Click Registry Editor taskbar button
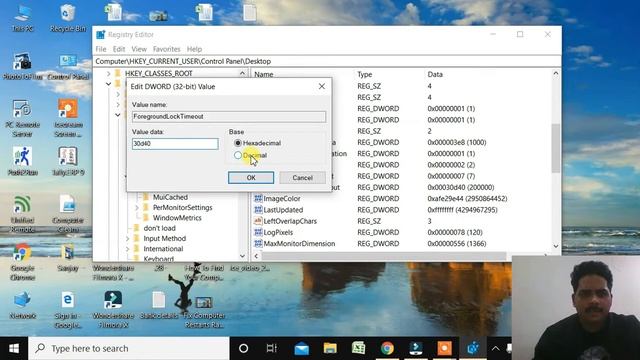Viewport: 640px width, 360px height. click(473, 348)
